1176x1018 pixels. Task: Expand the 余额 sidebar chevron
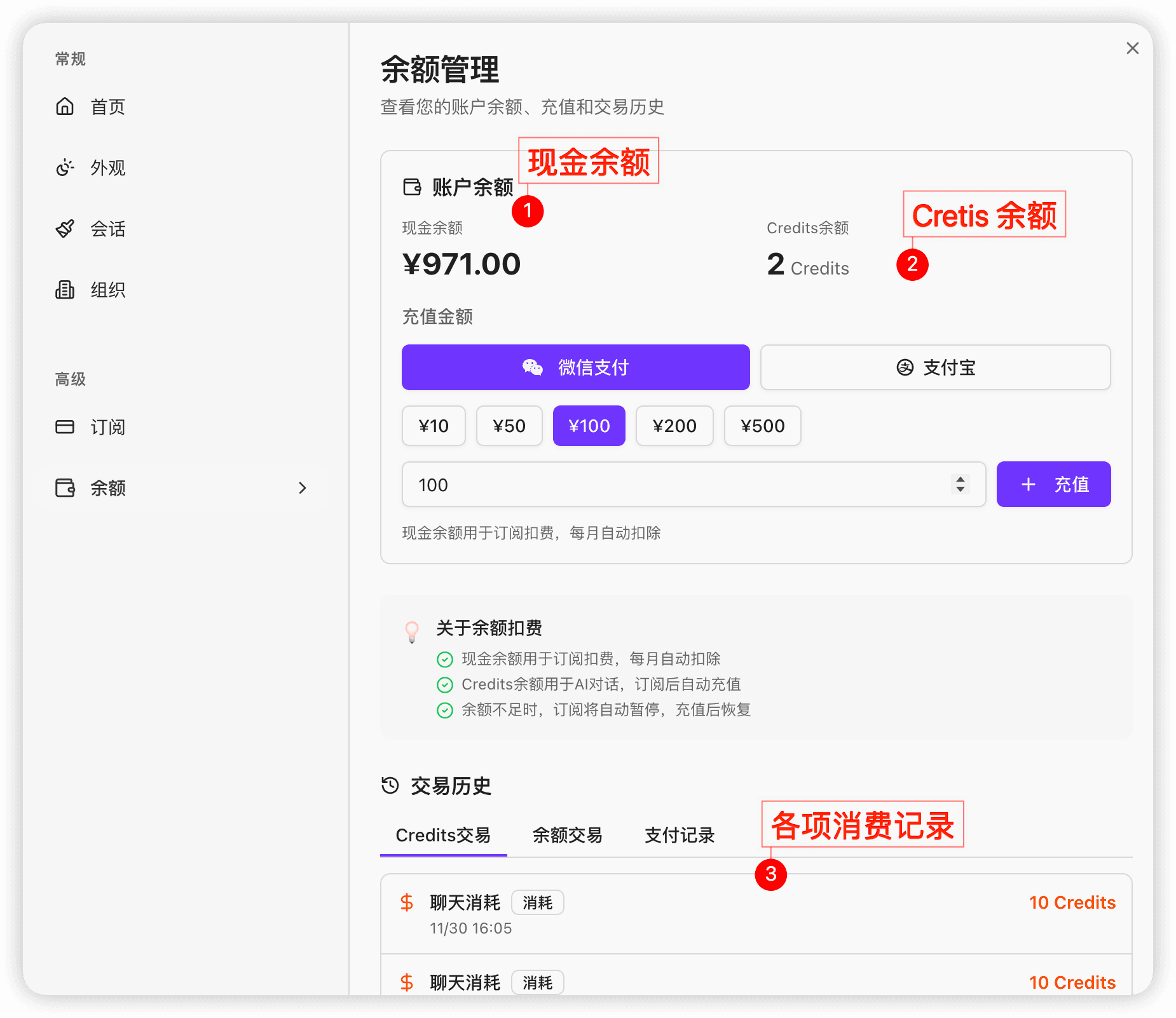point(303,488)
